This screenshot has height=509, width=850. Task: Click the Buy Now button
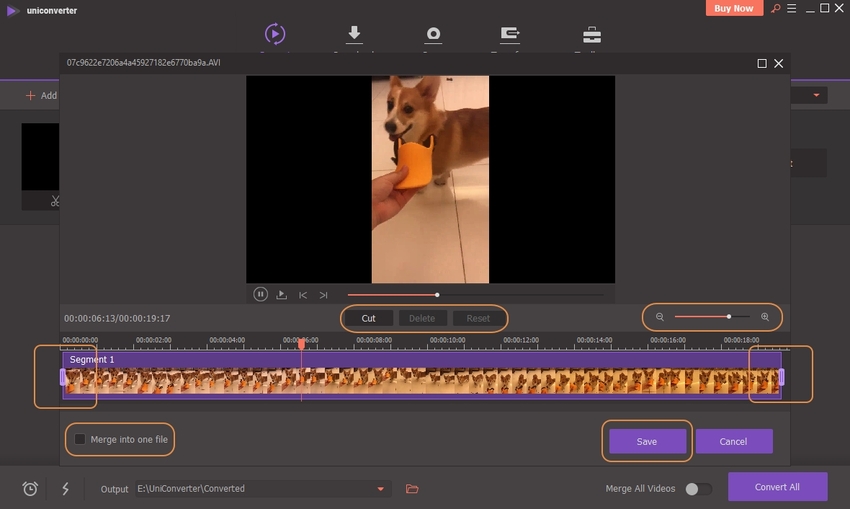[x=735, y=8]
